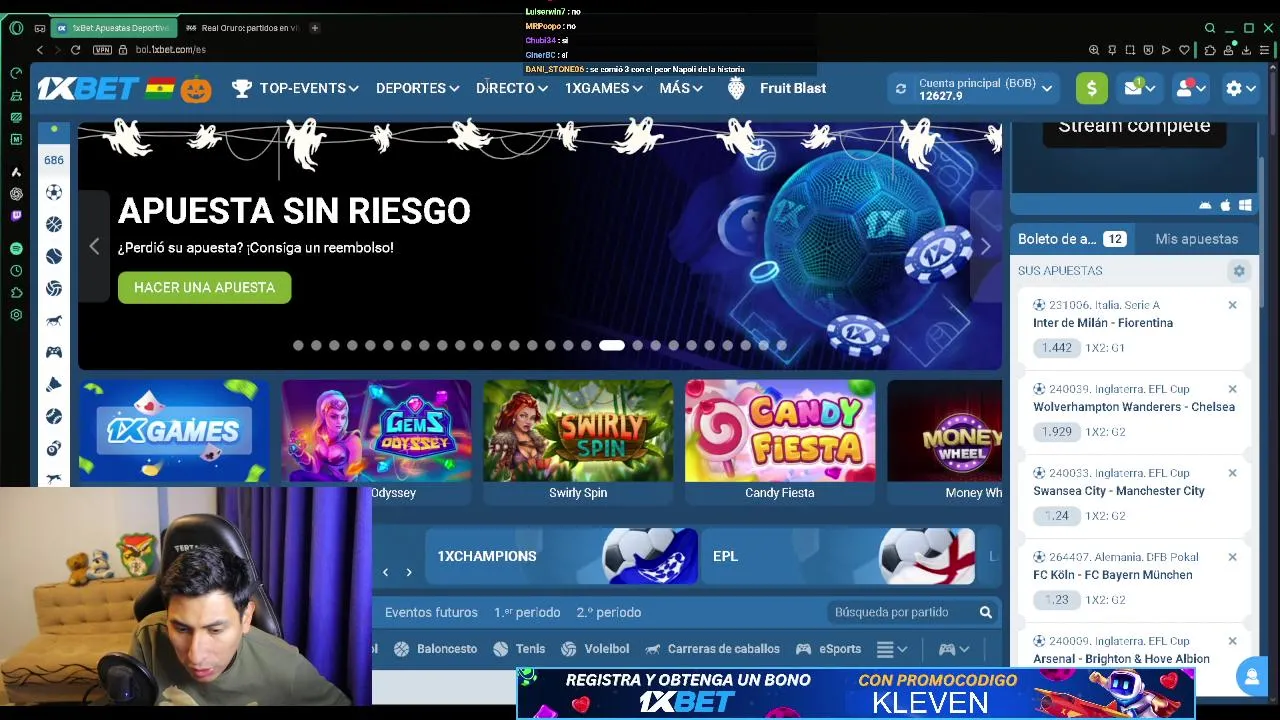1280x720 pixels.
Task: Open live chat support bubble
Action: point(1251,677)
